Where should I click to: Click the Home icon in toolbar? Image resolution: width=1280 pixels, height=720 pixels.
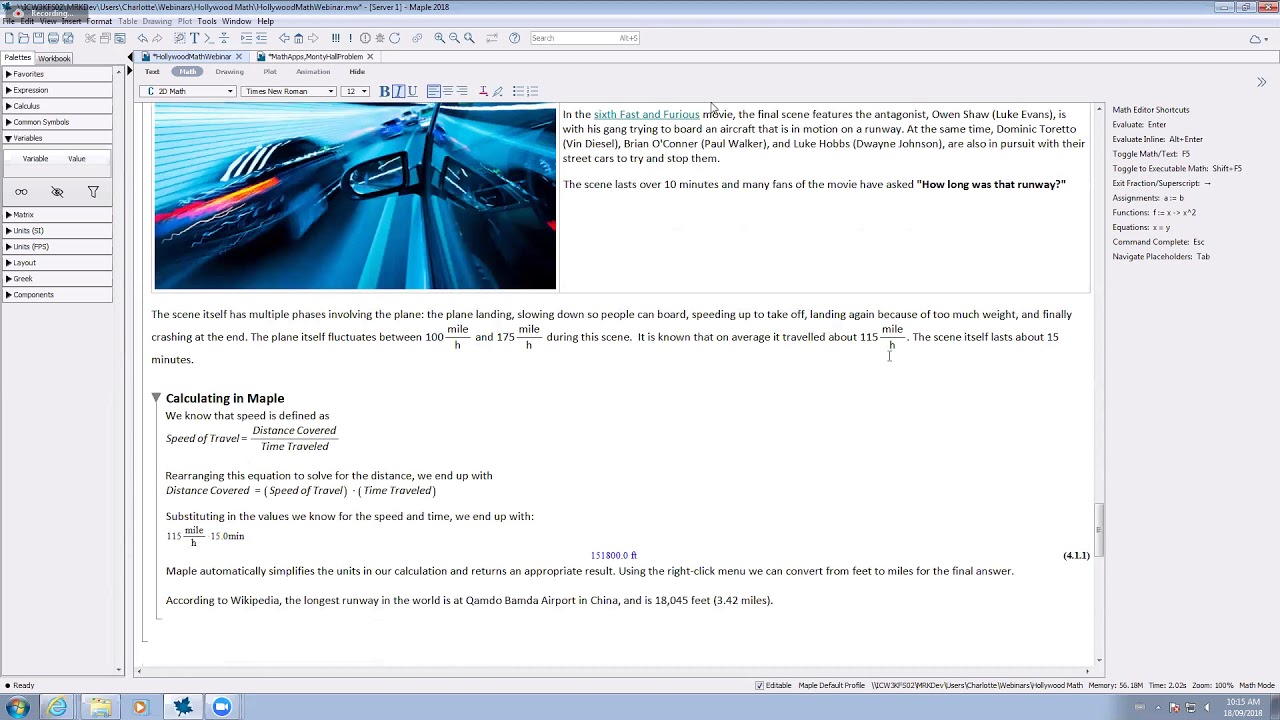pos(298,38)
